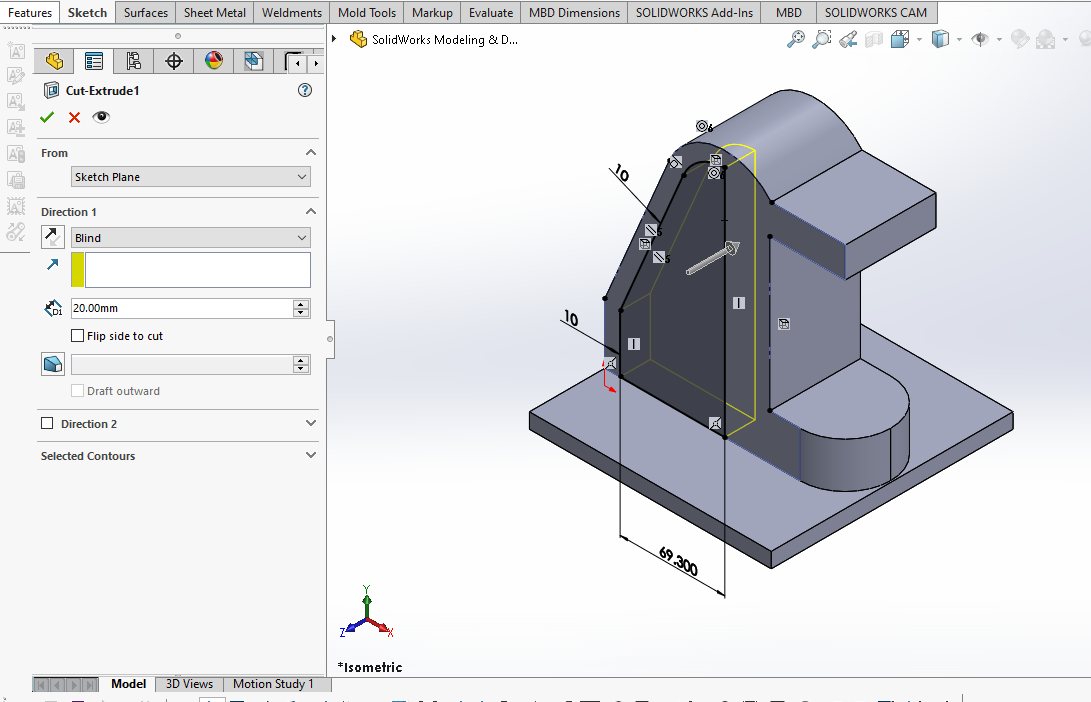Toggle the detailed preview eye icon
The width and height of the screenshot is (1091, 702).
[101, 117]
